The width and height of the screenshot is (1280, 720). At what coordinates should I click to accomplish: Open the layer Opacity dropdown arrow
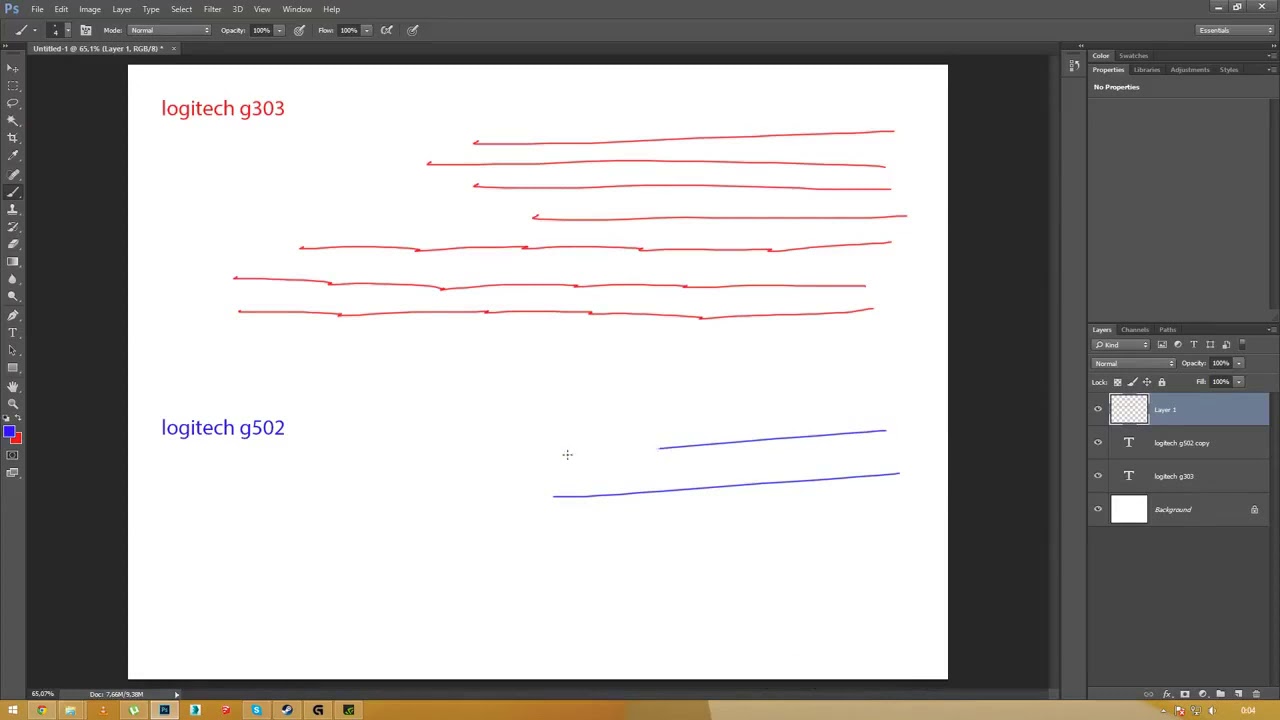coord(1239,363)
